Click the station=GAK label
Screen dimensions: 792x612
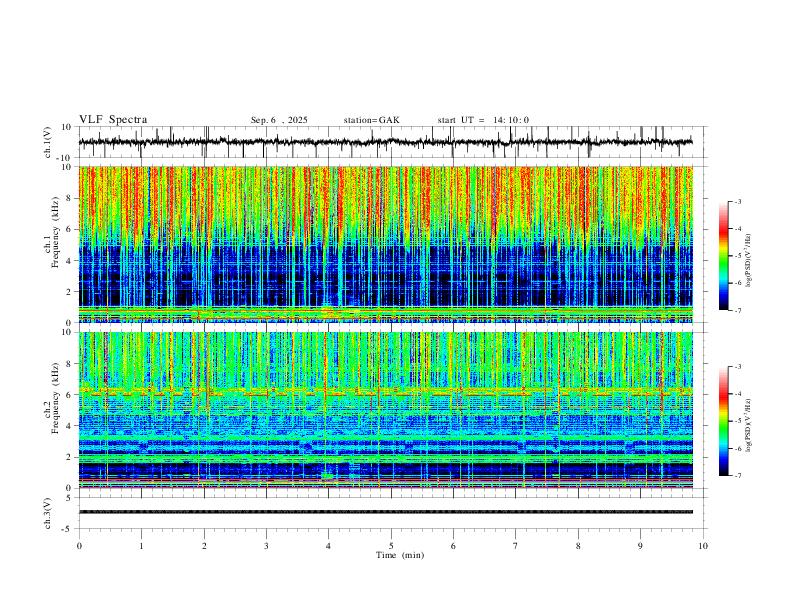click(x=371, y=120)
